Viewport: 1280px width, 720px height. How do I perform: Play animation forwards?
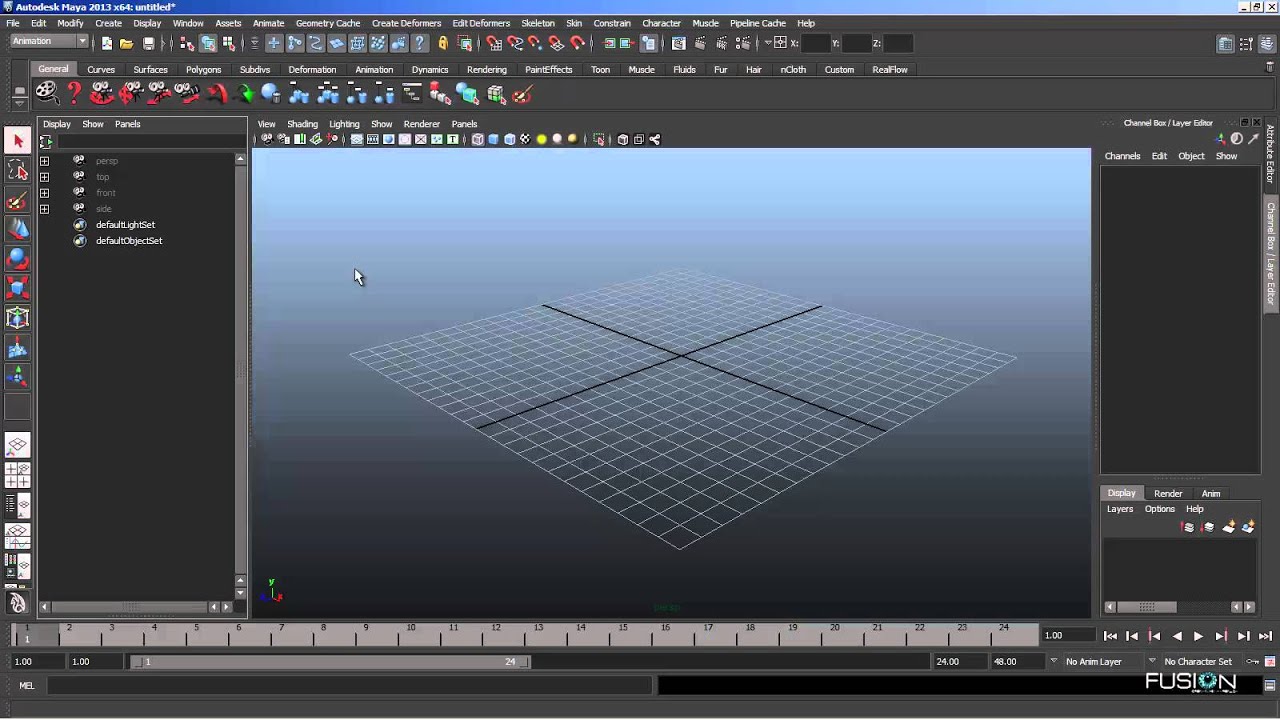[1198, 636]
